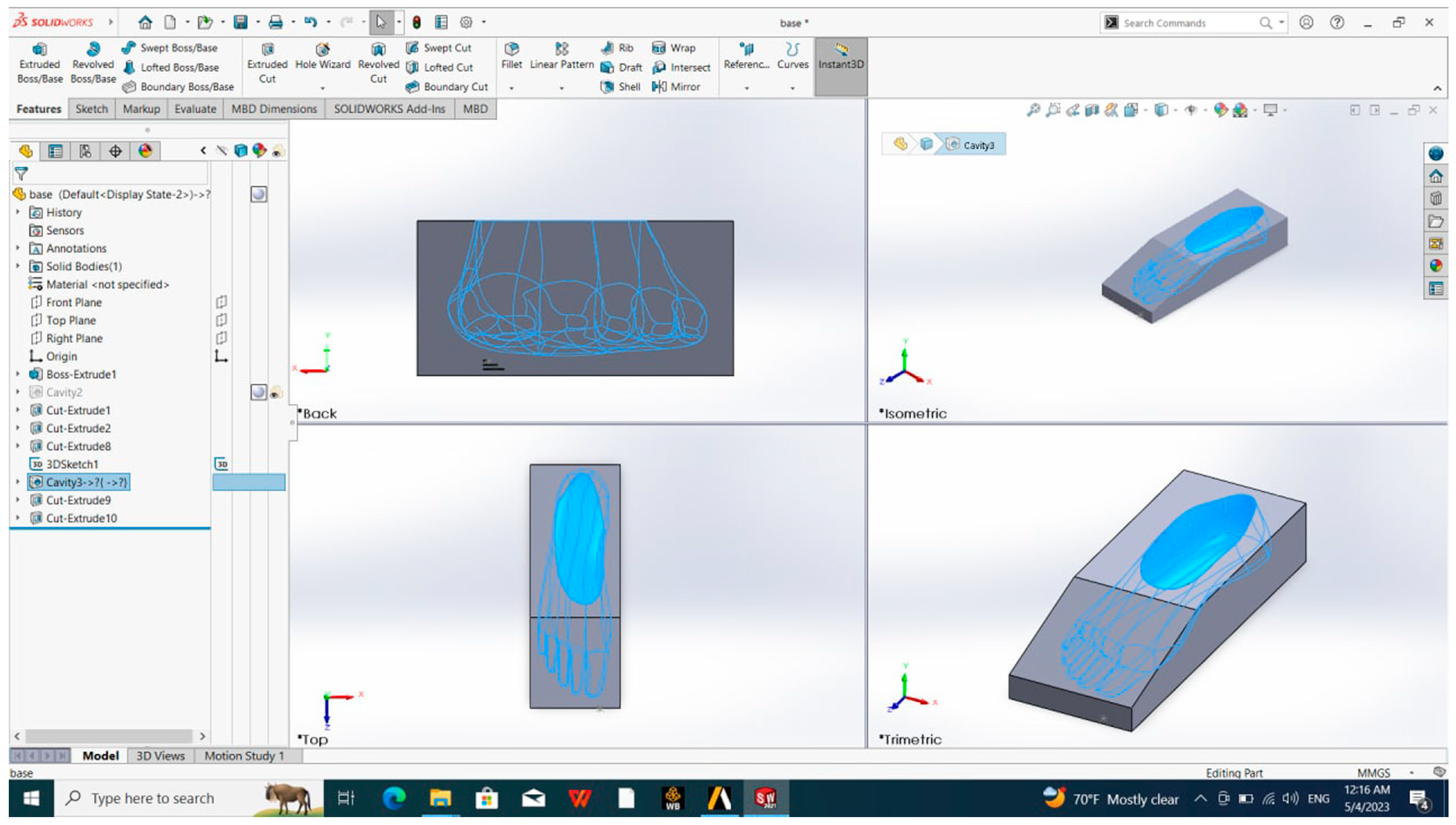The height and width of the screenshot is (825, 1456).
Task: Select the Intersect tool
Action: point(681,67)
